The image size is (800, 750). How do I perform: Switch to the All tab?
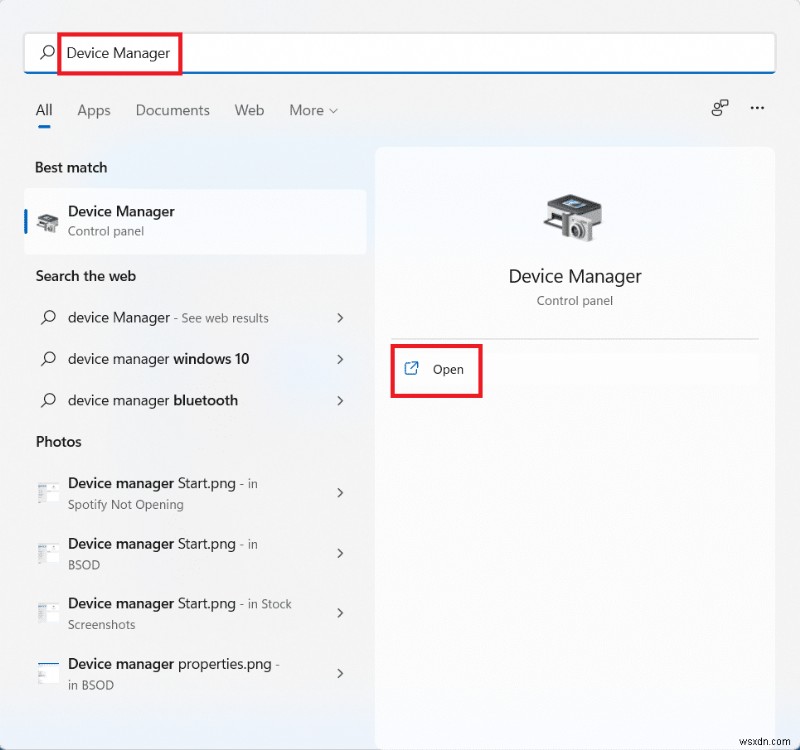[x=44, y=110]
